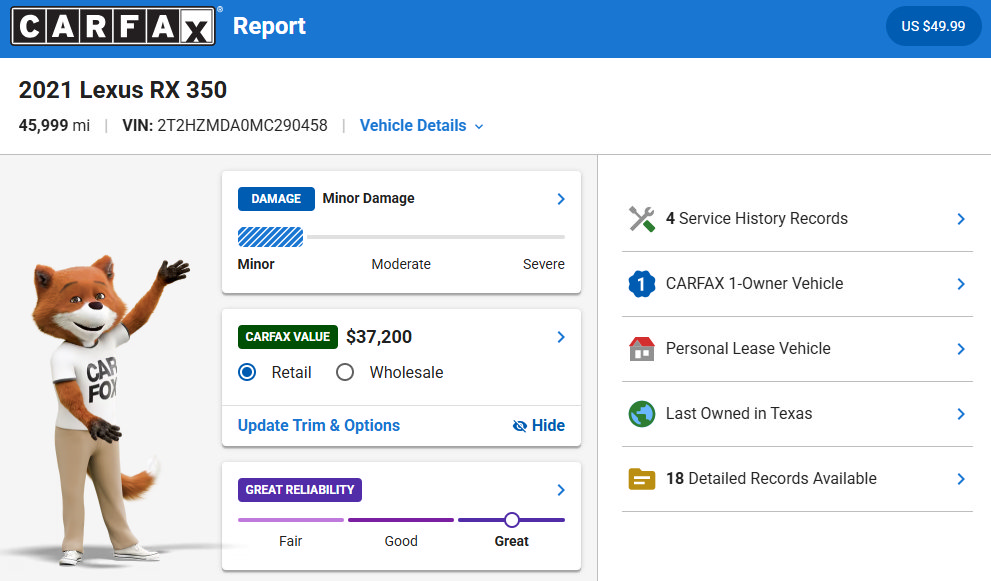Click the Moderate damage label
The height and width of the screenshot is (581, 991).
tap(401, 264)
